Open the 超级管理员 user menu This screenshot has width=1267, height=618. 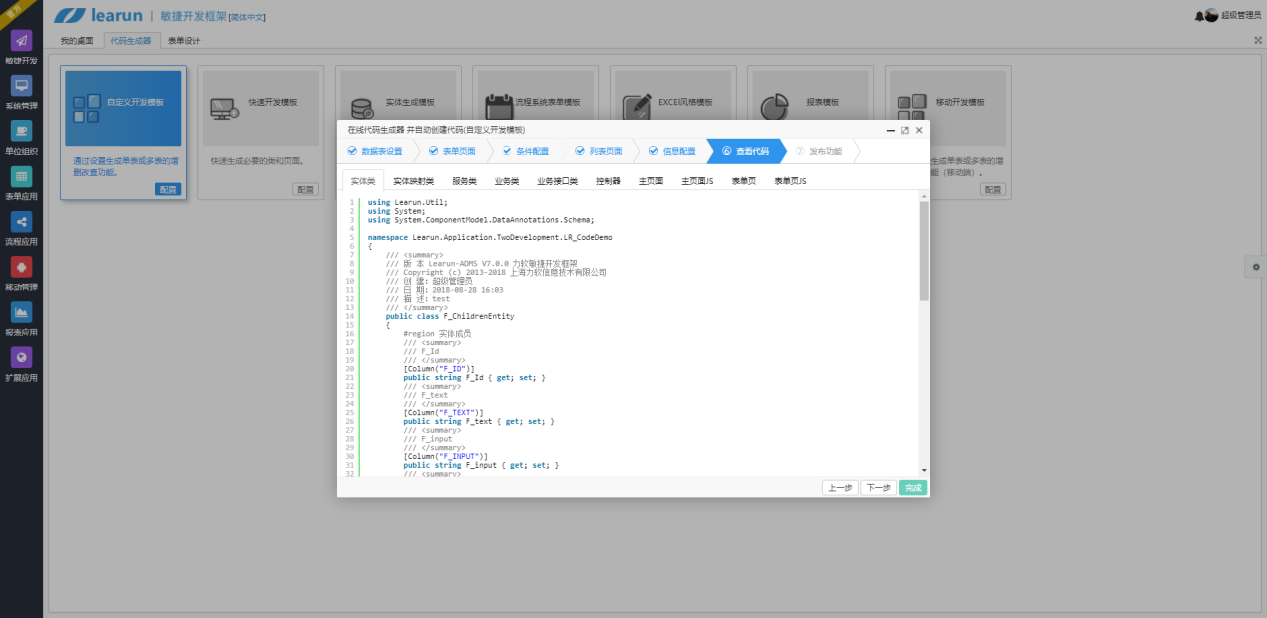1240,16
